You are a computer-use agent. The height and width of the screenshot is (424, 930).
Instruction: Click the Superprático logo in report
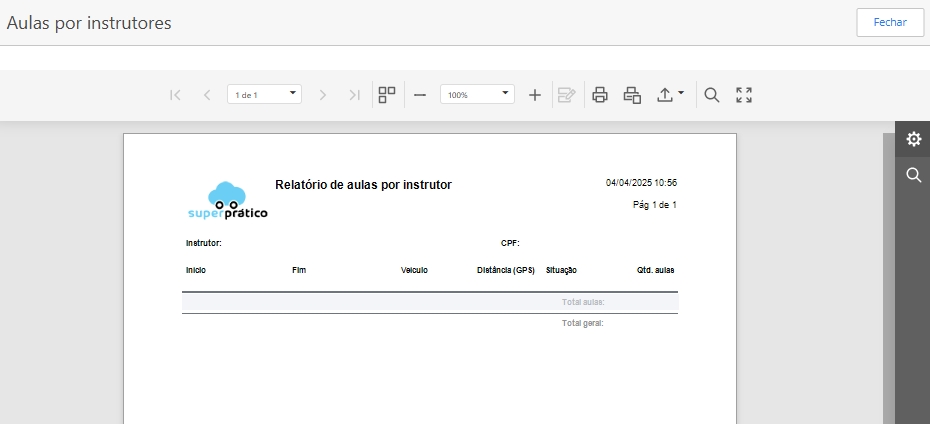[228, 201]
